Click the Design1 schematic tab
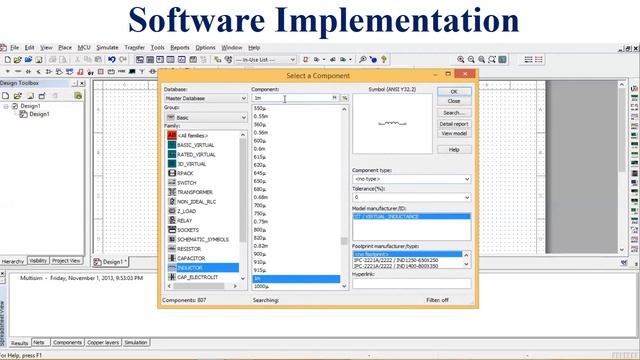The image size is (640, 360). [x=111, y=262]
